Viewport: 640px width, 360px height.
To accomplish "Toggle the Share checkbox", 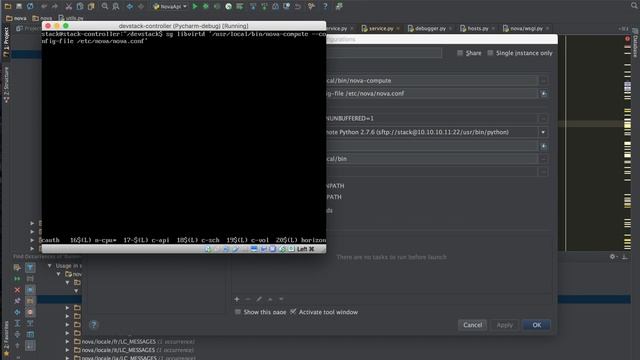I will (x=460, y=53).
